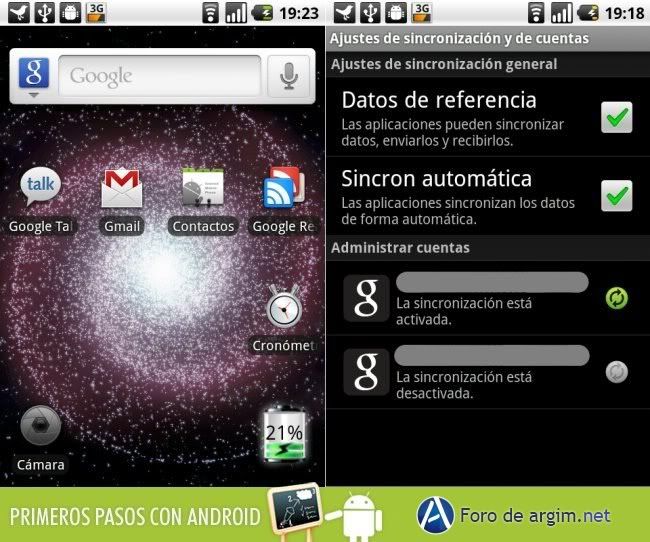Tap the 3G icon on settings screen status bar
This screenshot has width=650, height=542.
[x=421, y=12]
